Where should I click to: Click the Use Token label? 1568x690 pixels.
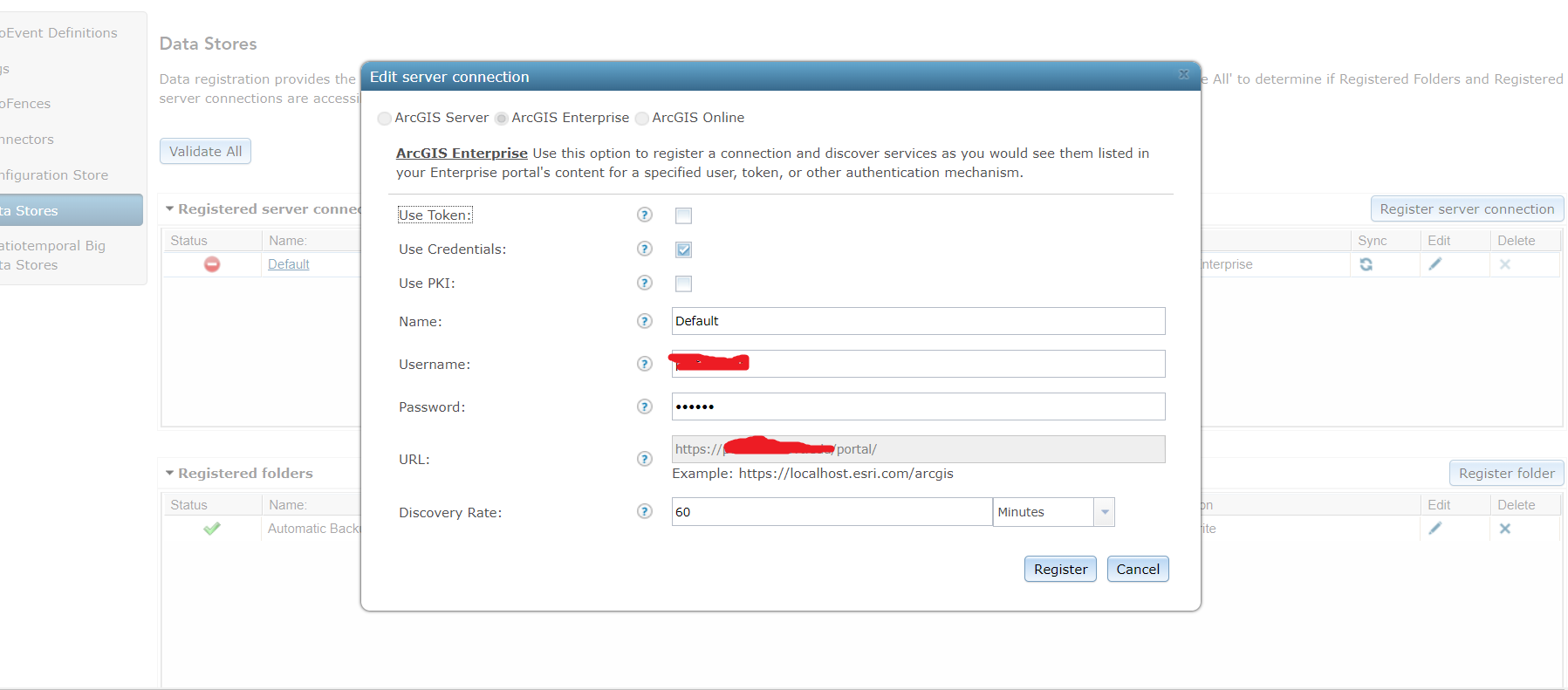(435, 215)
